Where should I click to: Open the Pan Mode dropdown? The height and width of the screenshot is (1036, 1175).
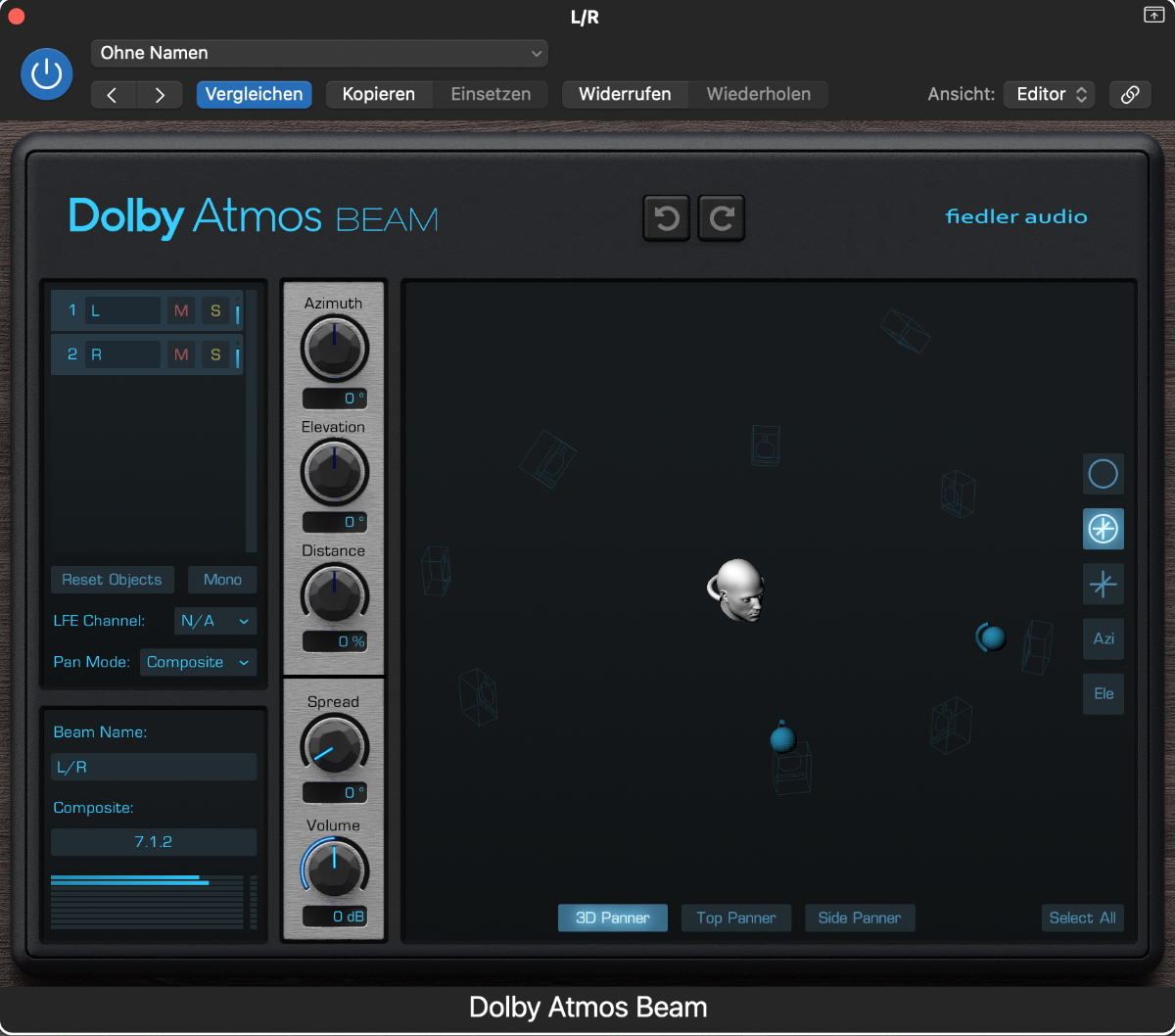point(198,662)
